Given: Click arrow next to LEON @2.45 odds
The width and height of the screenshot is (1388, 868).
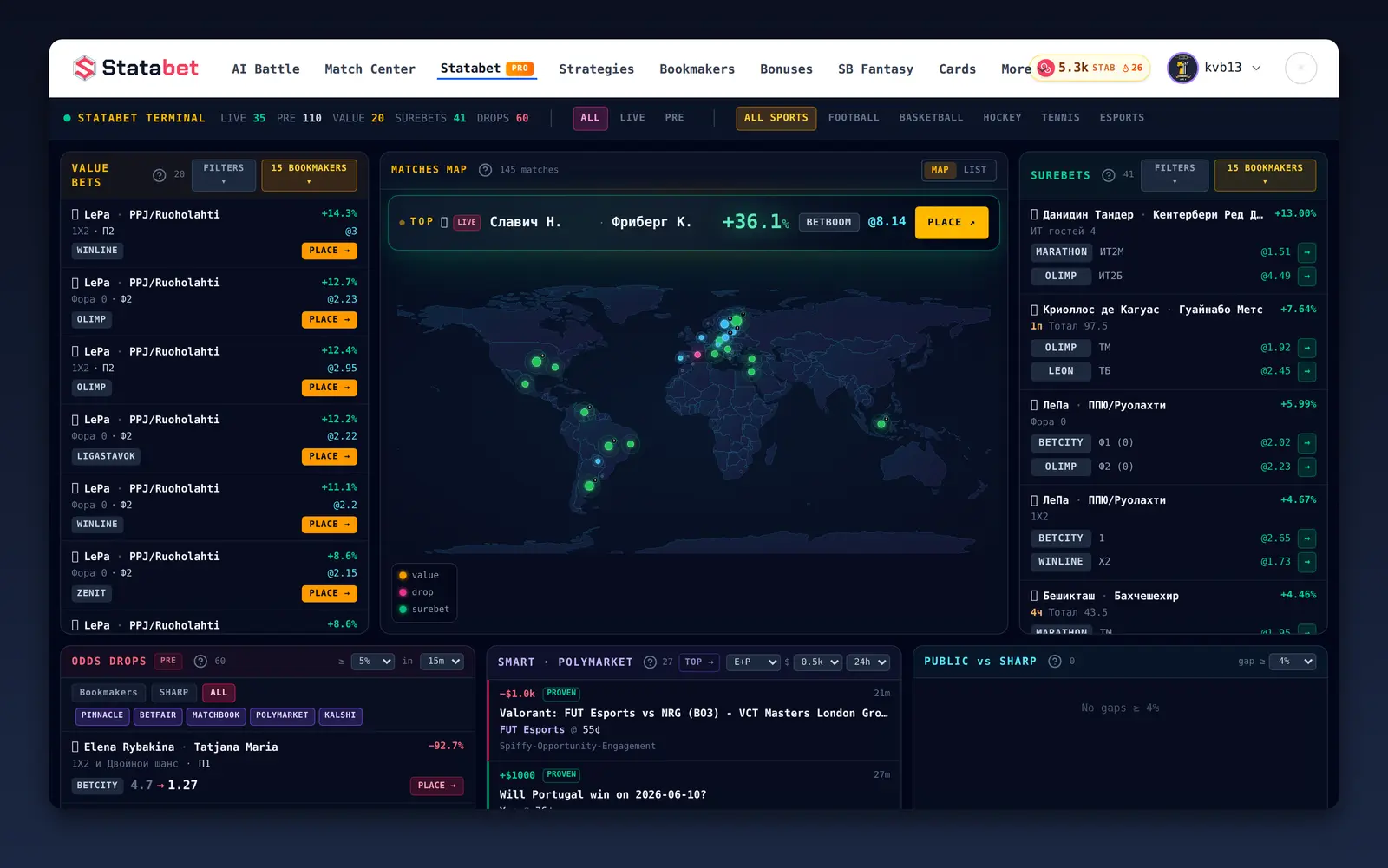Looking at the screenshot, I should (x=1307, y=371).
